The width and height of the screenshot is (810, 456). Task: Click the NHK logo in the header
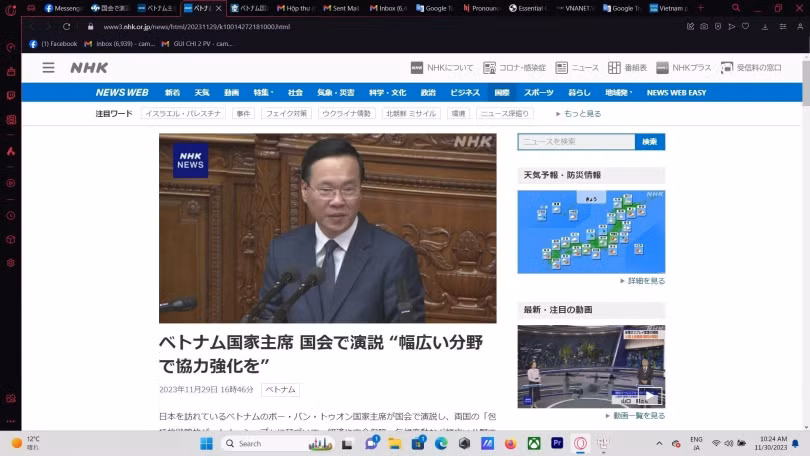89,68
